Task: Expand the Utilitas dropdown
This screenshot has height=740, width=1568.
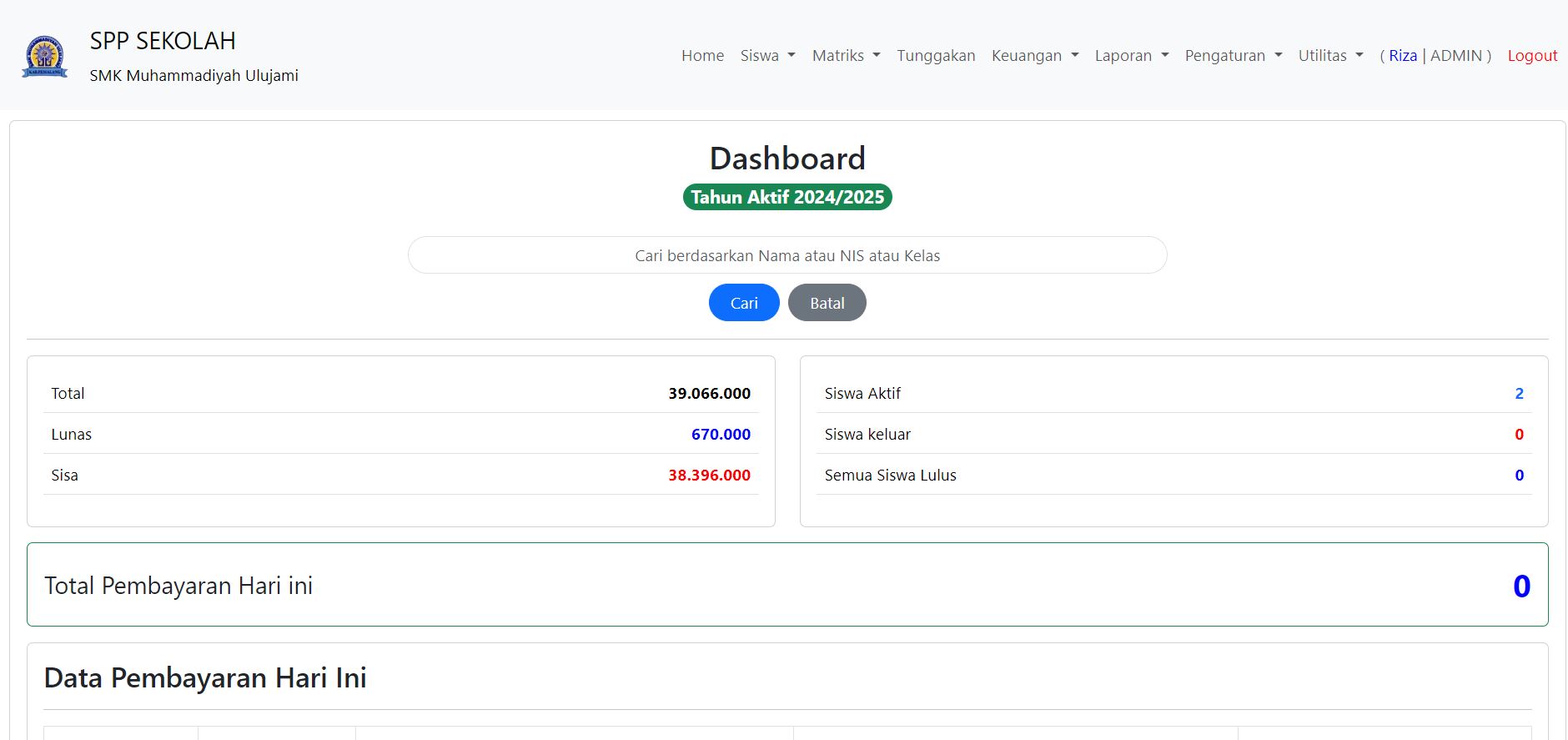Action: click(x=1330, y=56)
